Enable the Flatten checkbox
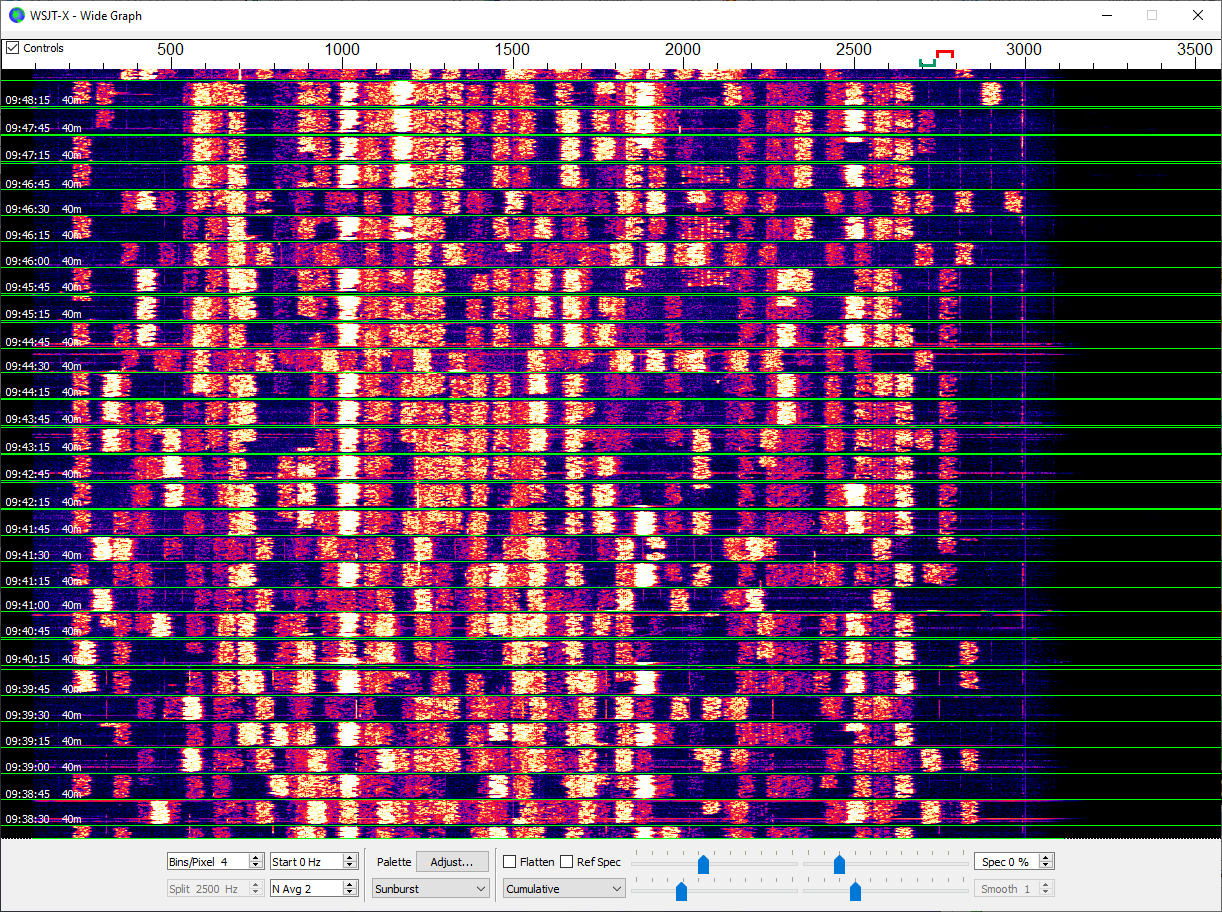Image resolution: width=1222 pixels, height=912 pixels. tap(510, 862)
